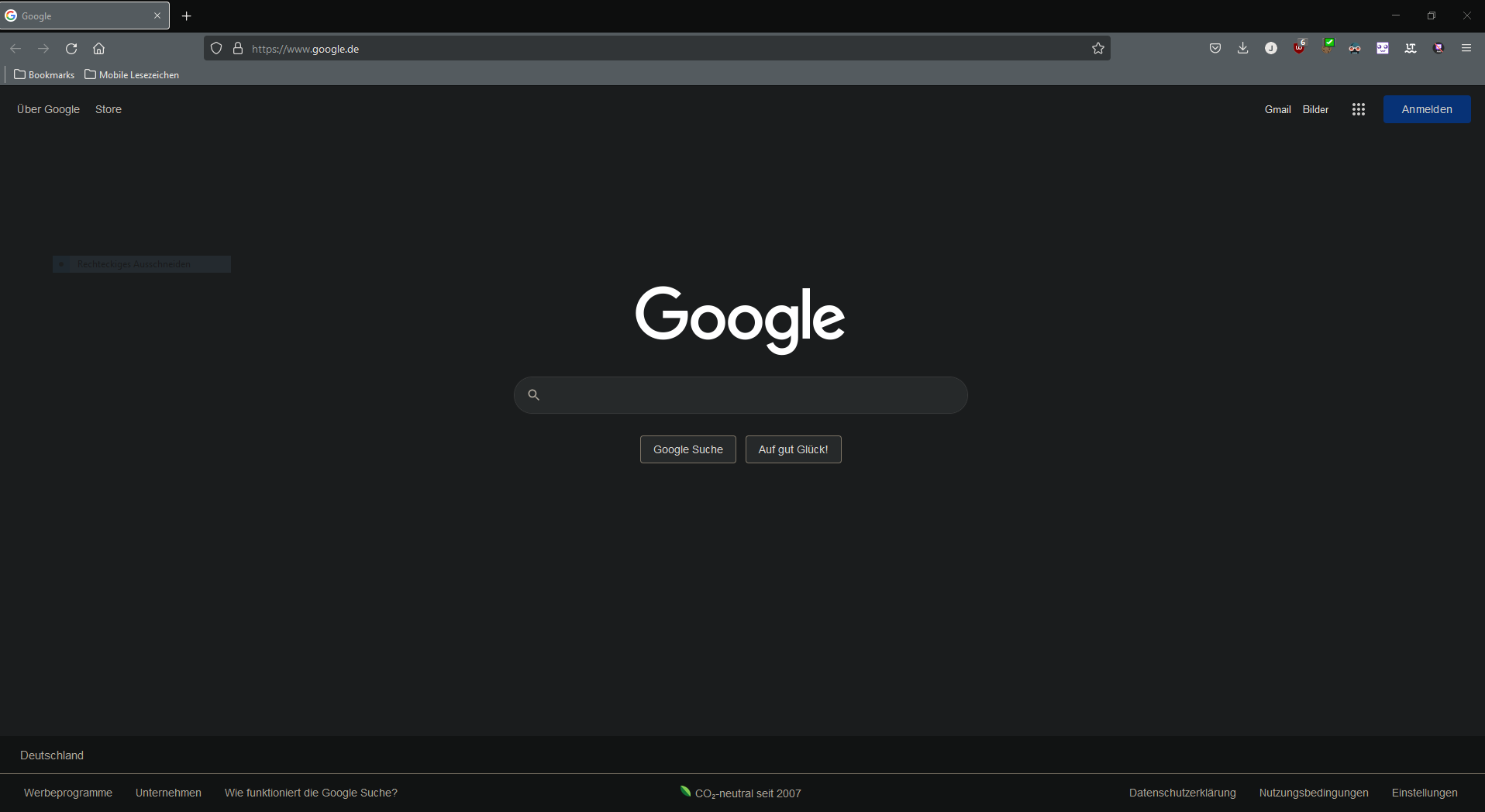Open the downloads panel
The image size is (1485, 812).
point(1243,48)
